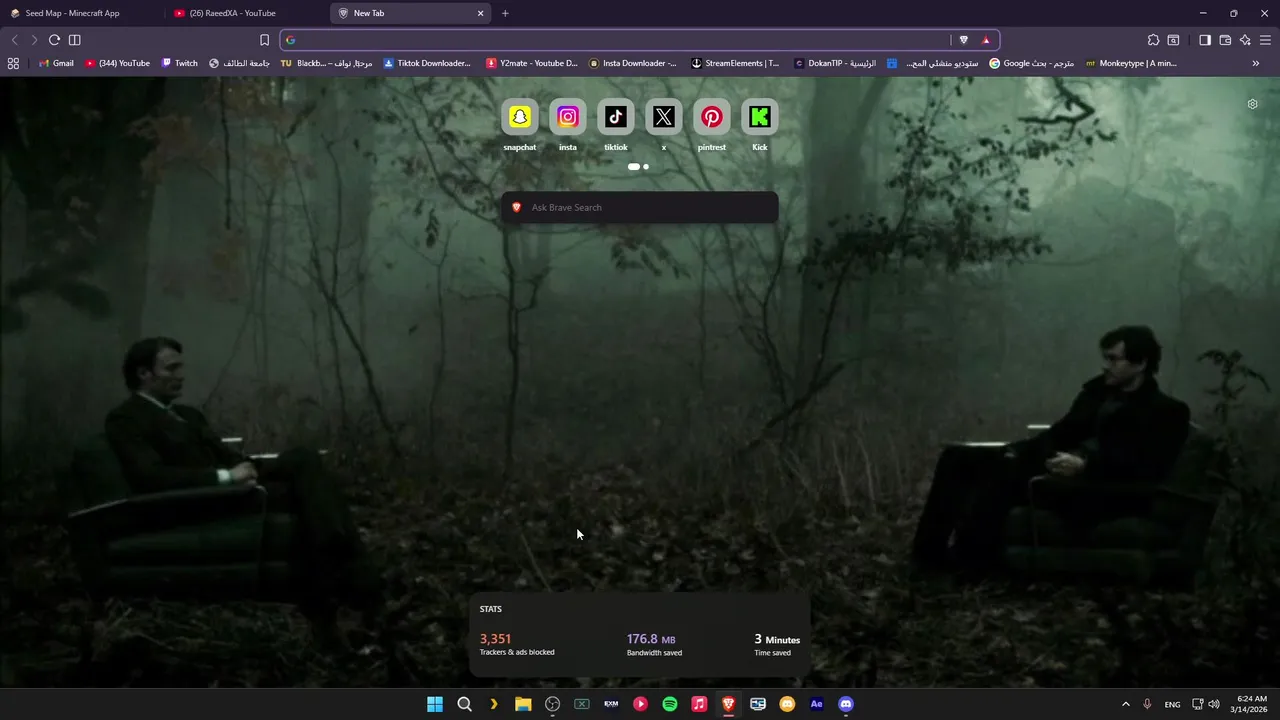
Task: Open File Explorer from the taskbar
Action: click(x=523, y=704)
